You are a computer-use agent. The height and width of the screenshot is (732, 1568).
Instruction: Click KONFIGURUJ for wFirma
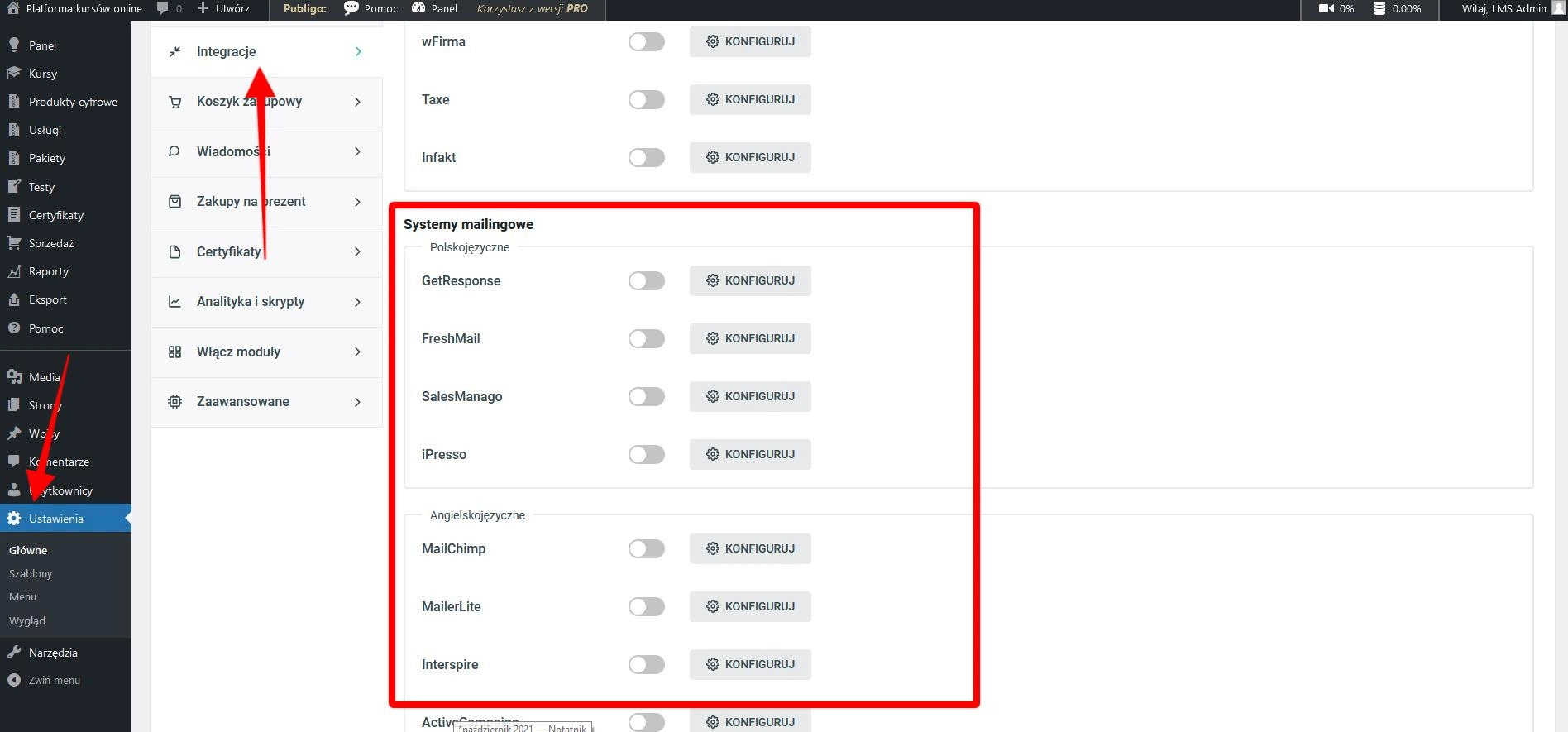(750, 41)
